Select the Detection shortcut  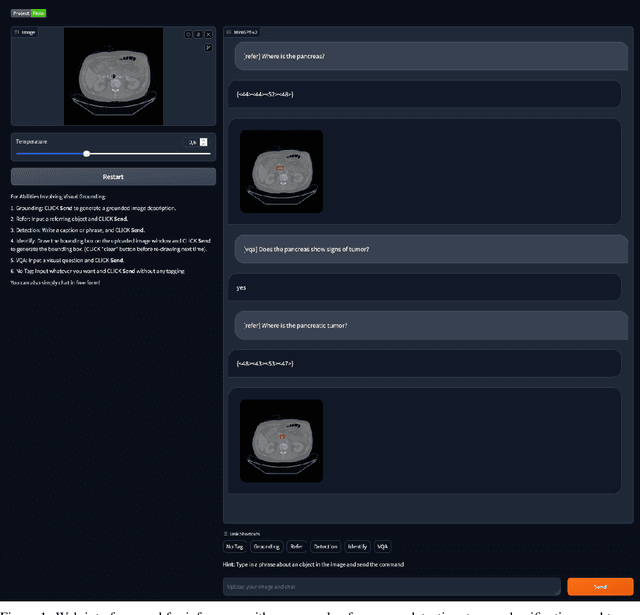pyautogui.click(x=326, y=546)
